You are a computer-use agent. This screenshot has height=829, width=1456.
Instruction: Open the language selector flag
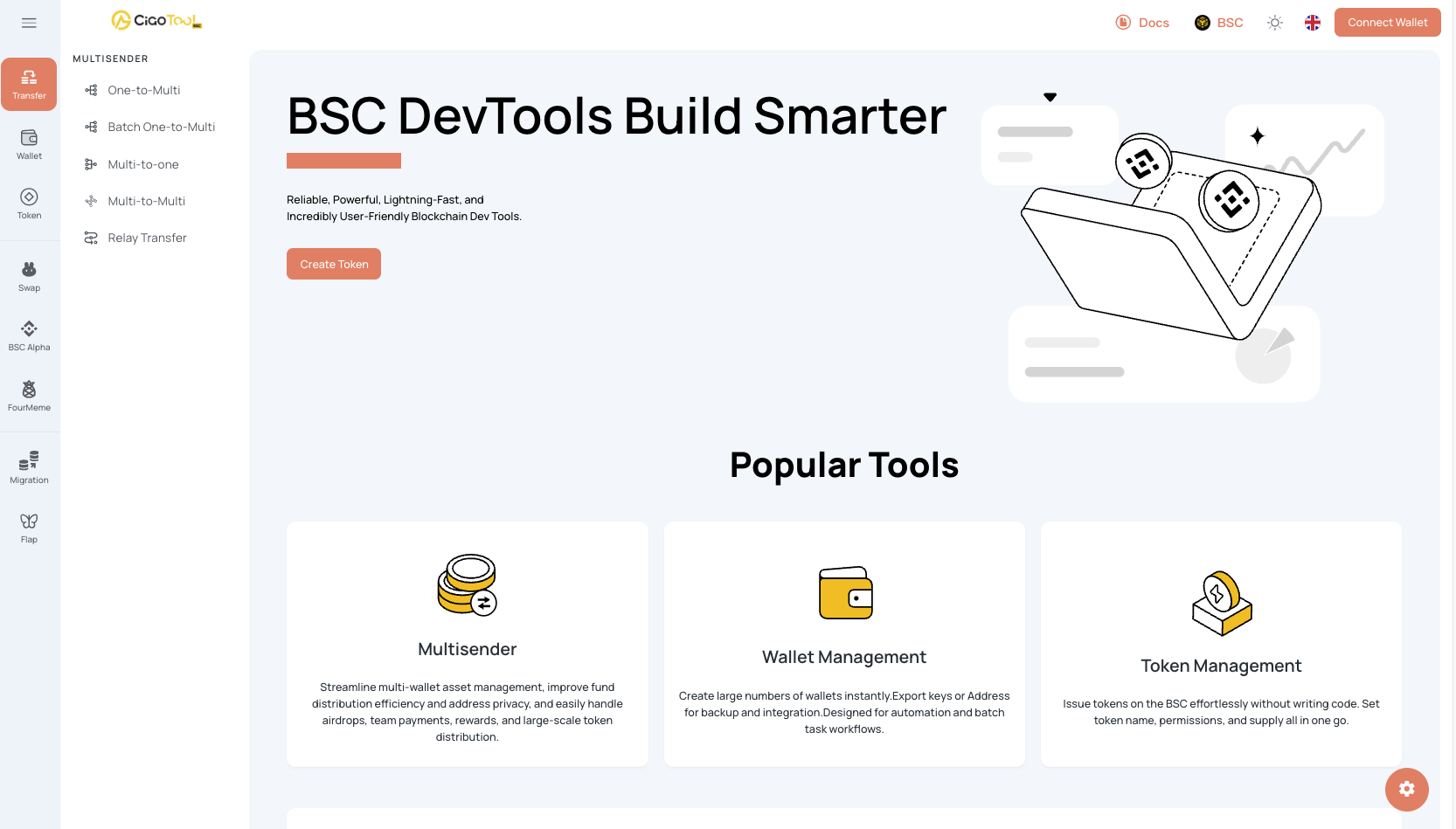click(x=1313, y=23)
